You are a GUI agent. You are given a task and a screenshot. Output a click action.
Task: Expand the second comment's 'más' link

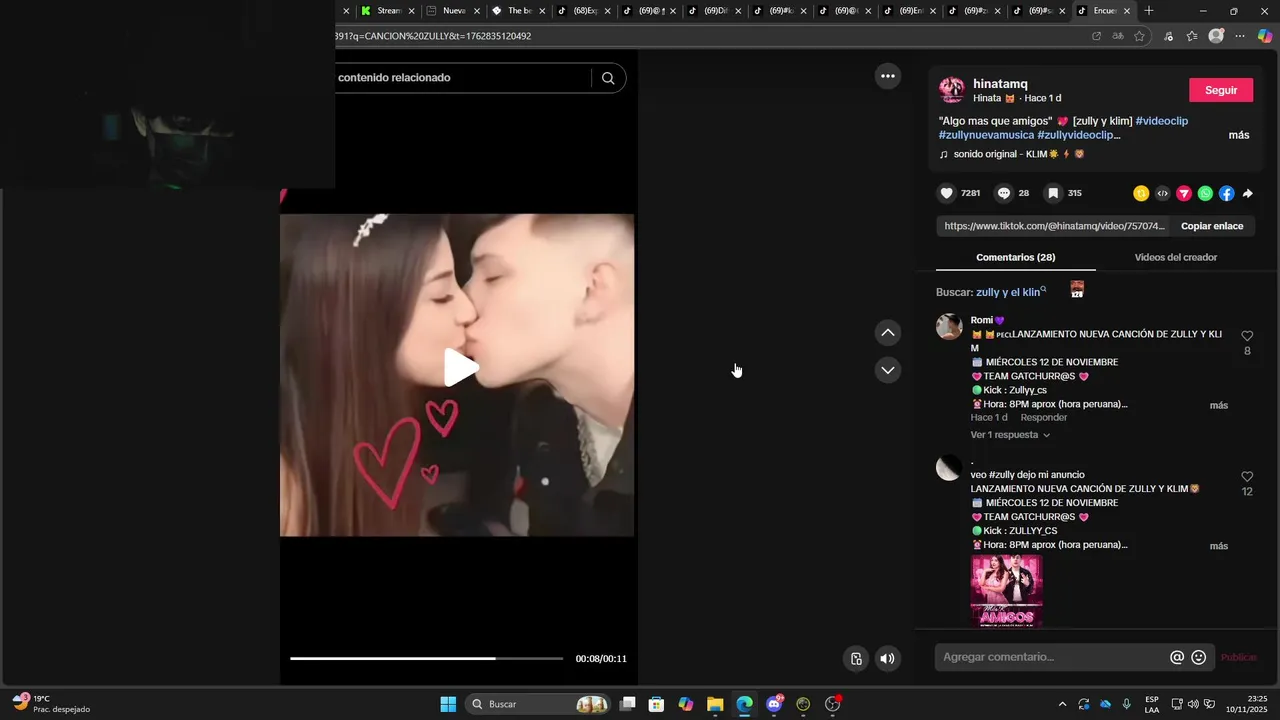1219,546
